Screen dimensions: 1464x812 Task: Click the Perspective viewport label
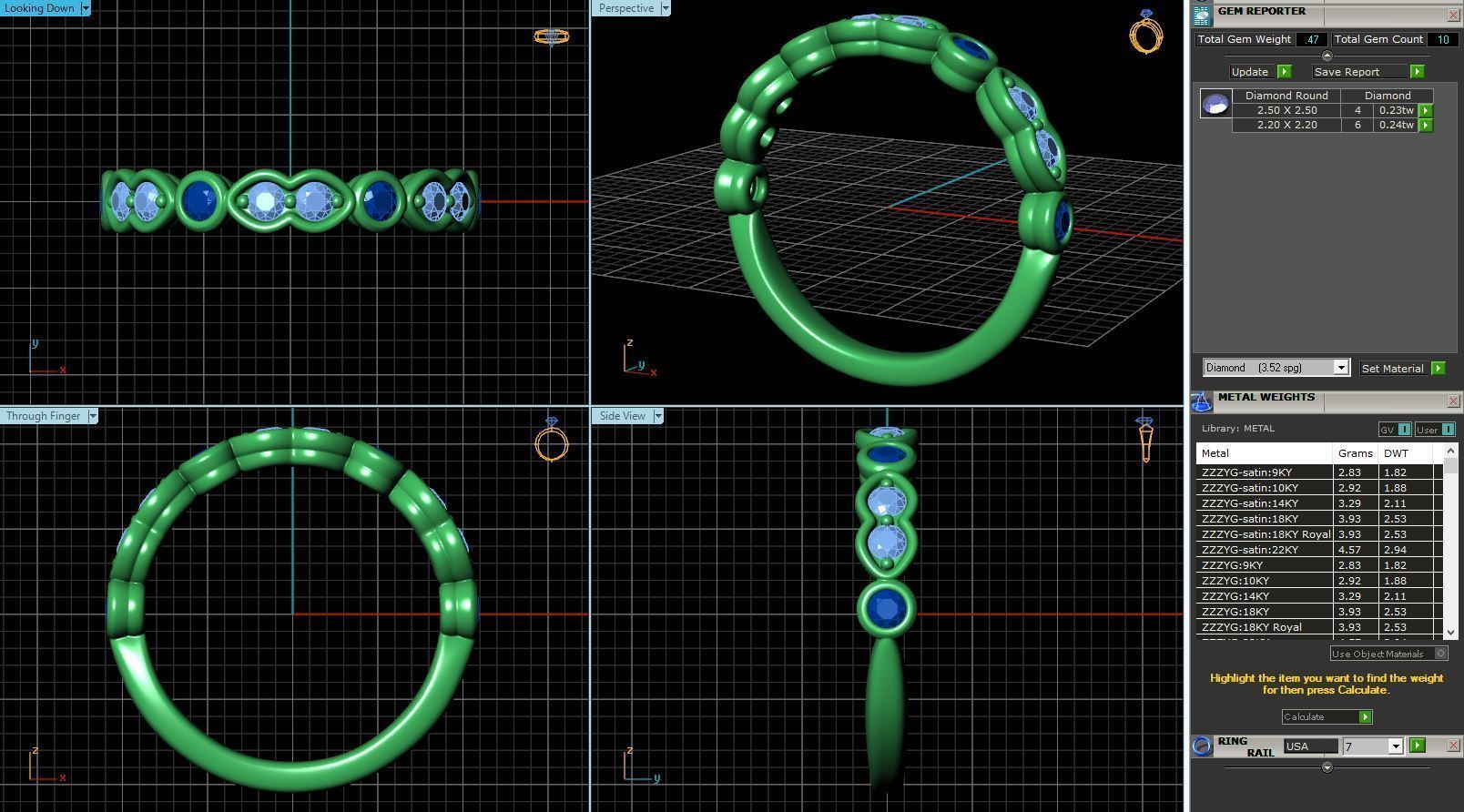click(626, 8)
